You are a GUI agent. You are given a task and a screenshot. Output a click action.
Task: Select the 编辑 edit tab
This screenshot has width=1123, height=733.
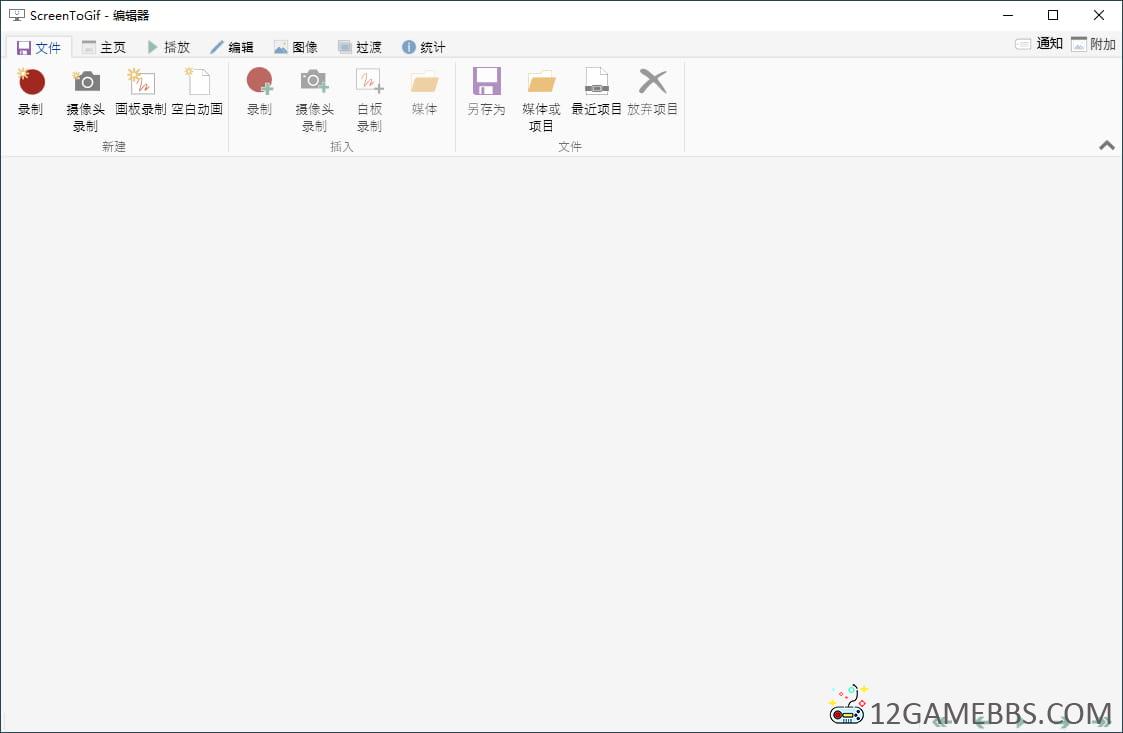(232, 47)
